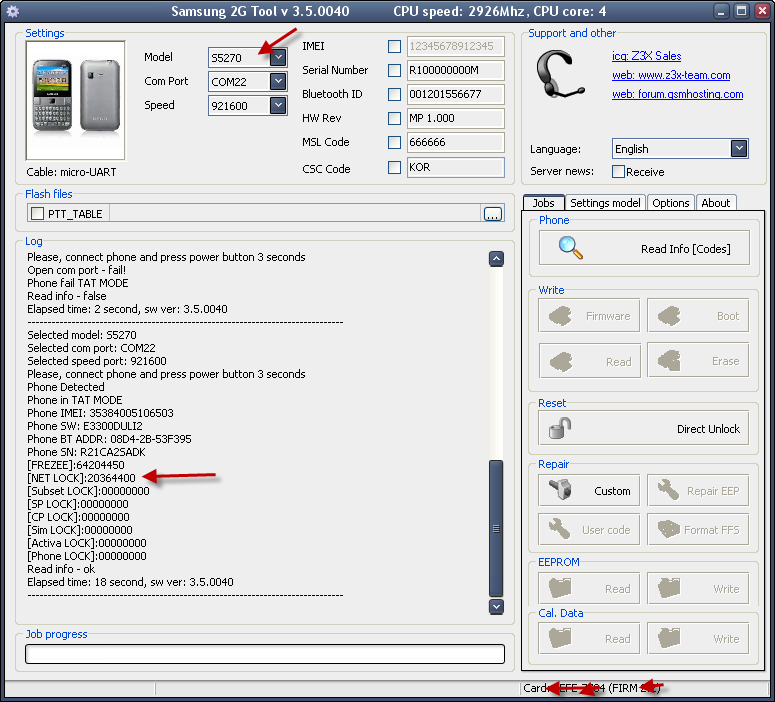Image resolution: width=775 pixels, height=702 pixels.
Task: Click the Read info - ok log line
Action: click(61, 569)
